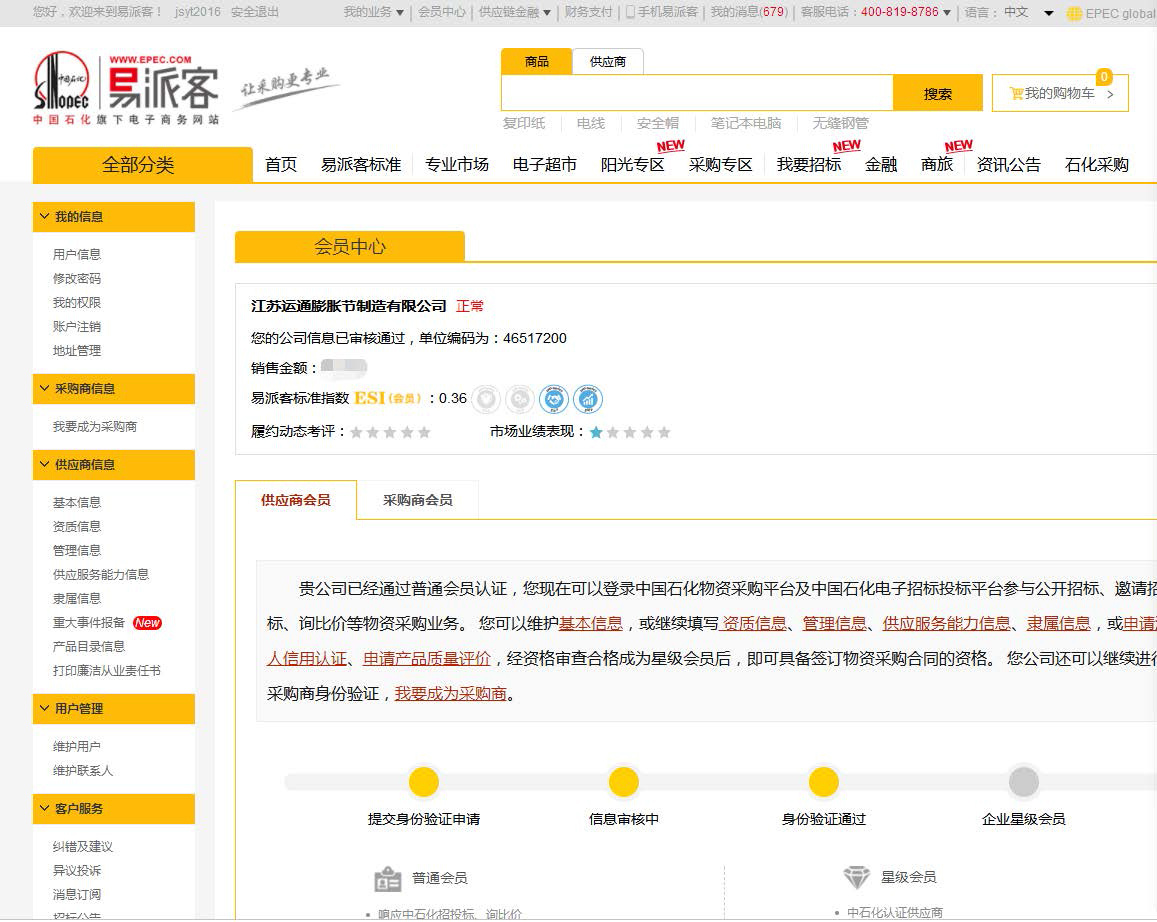Open the 我的业务 dropdown

point(373,12)
